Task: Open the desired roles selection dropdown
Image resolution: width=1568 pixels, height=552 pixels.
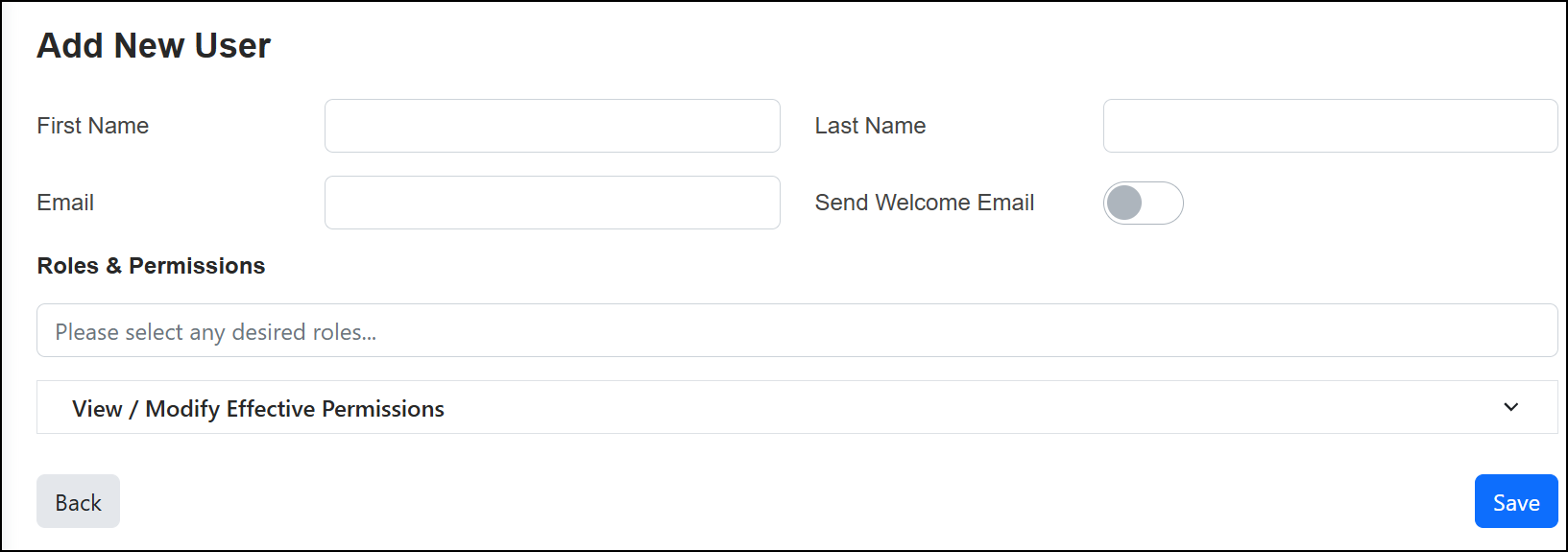Action: [796, 330]
